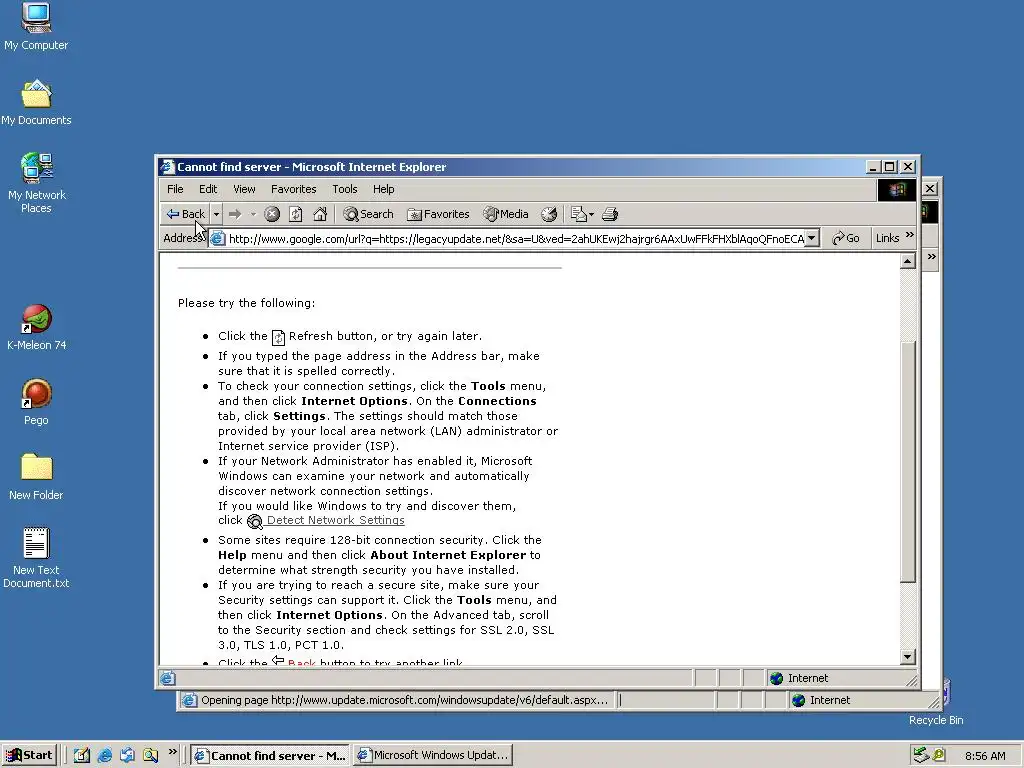Open the Back history dropdown arrow
The height and width of the screenshot is (768, 1024).
pyautogui.click(x=216, y=214)
